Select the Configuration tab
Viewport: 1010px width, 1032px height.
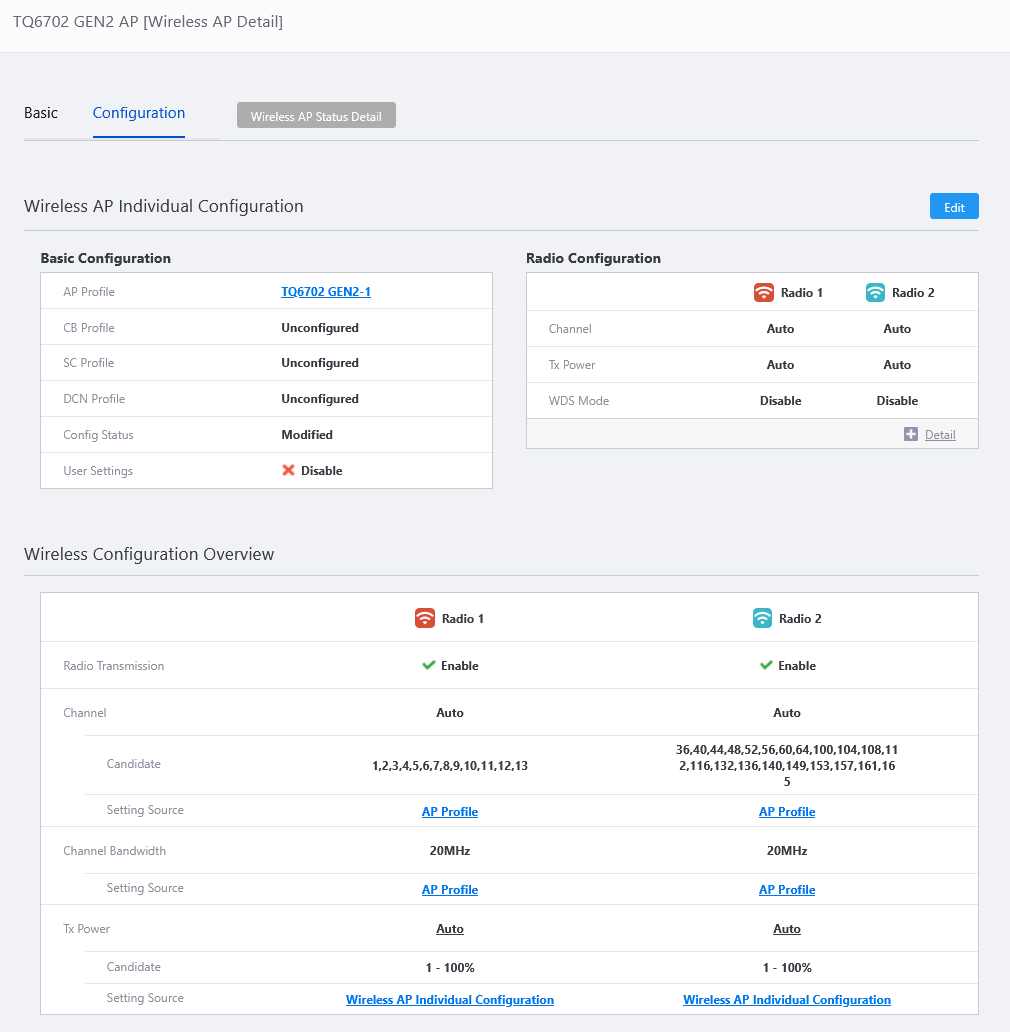point(139,113)
